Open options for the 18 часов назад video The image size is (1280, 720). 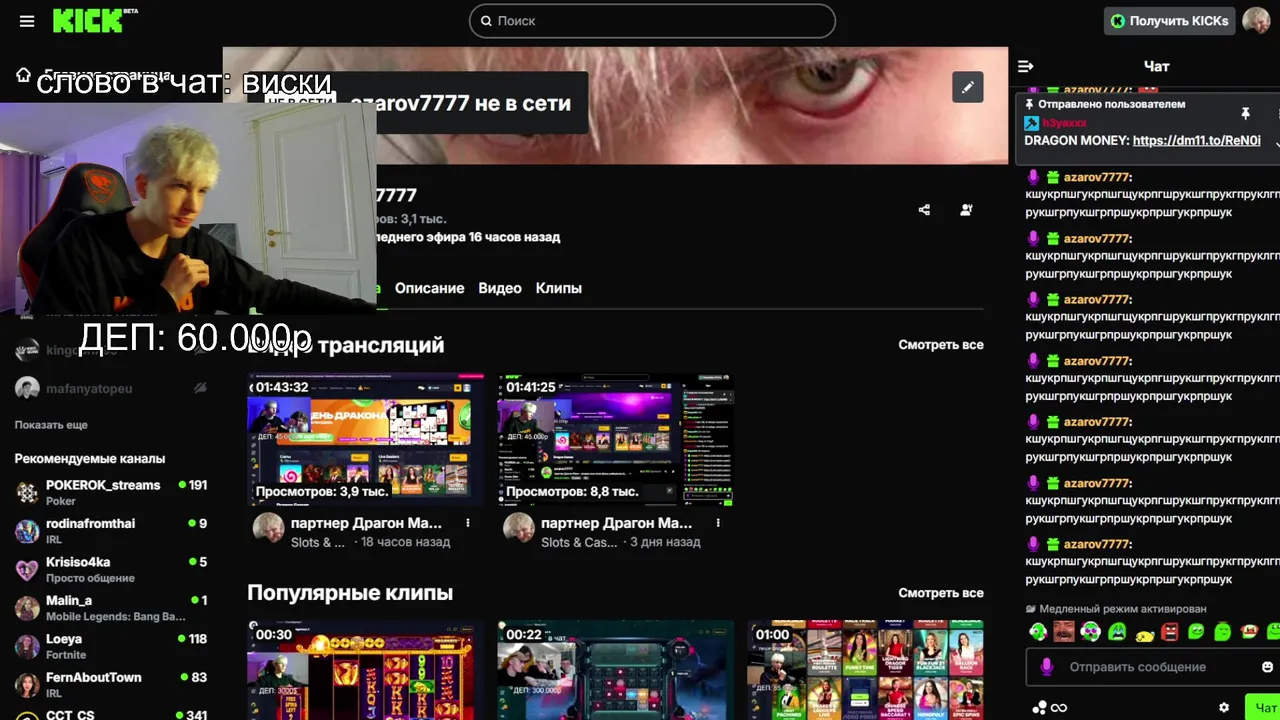tap(467, 523)
